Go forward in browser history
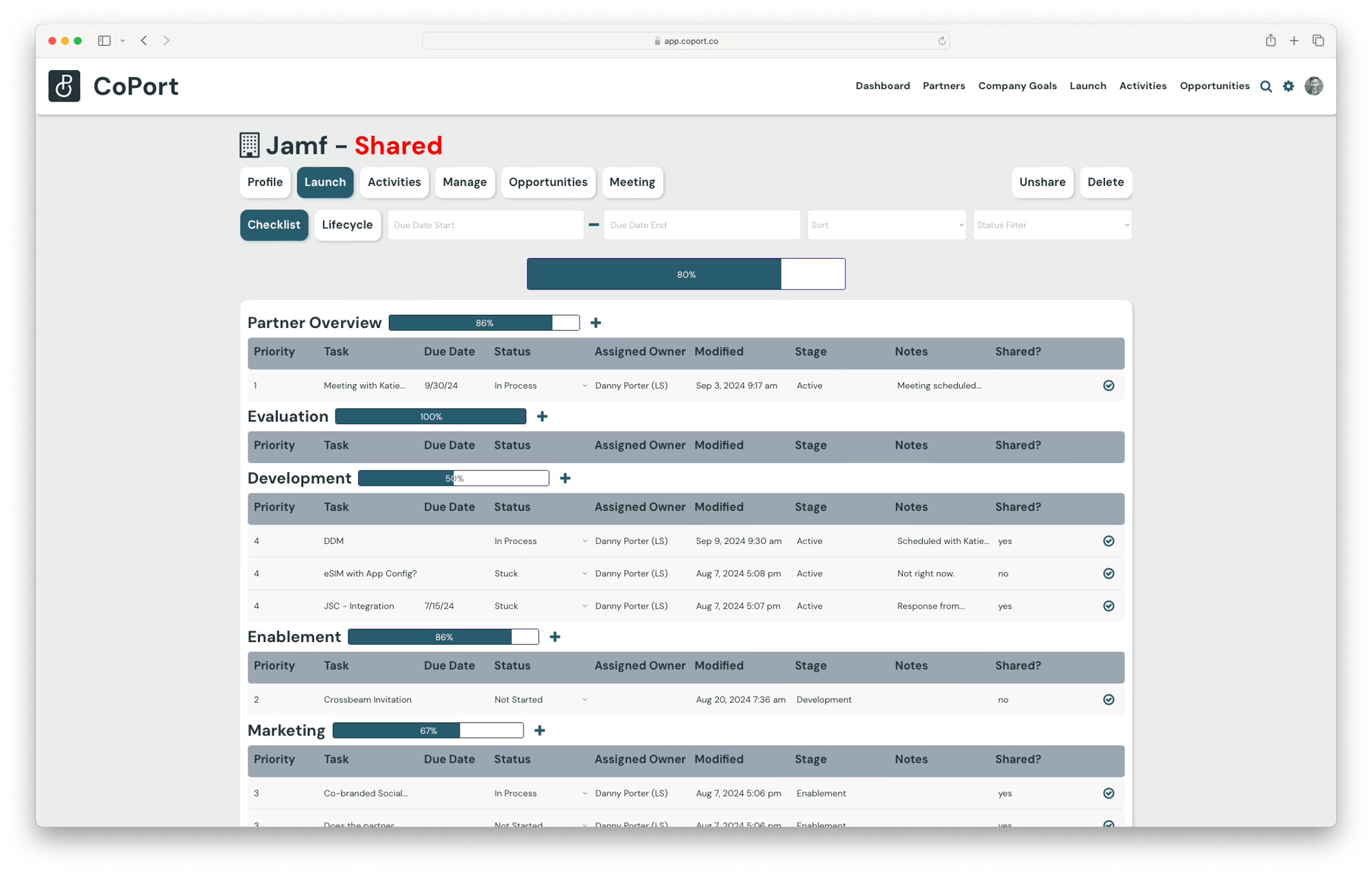 166,40
